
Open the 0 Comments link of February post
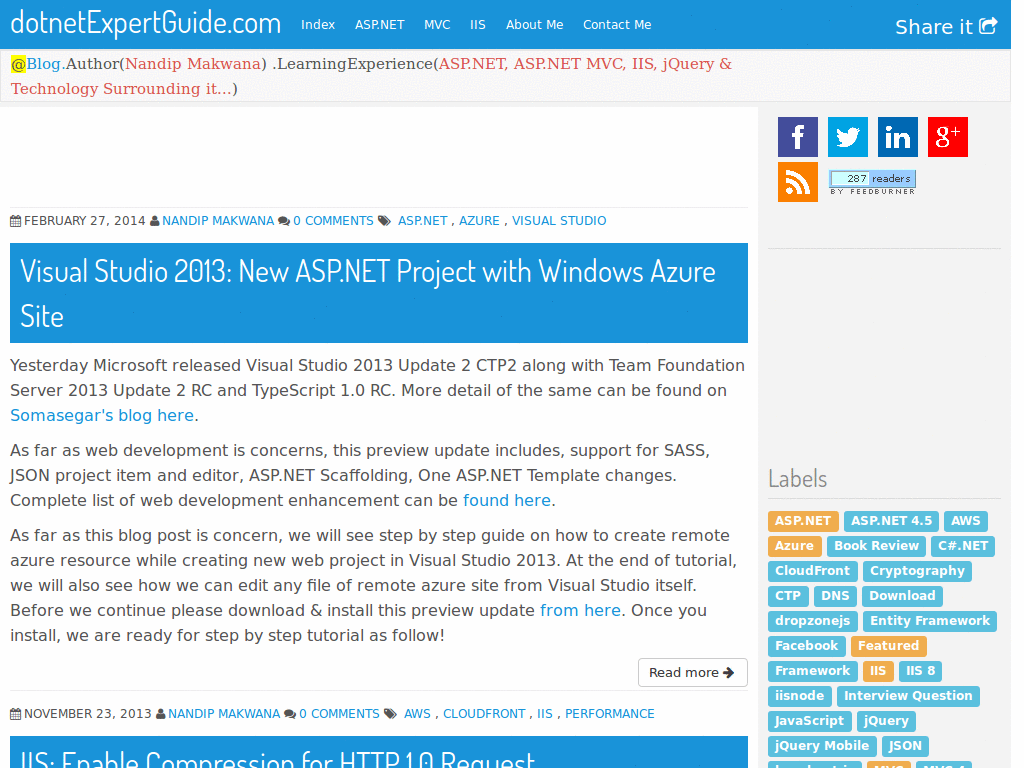point(333,221)
